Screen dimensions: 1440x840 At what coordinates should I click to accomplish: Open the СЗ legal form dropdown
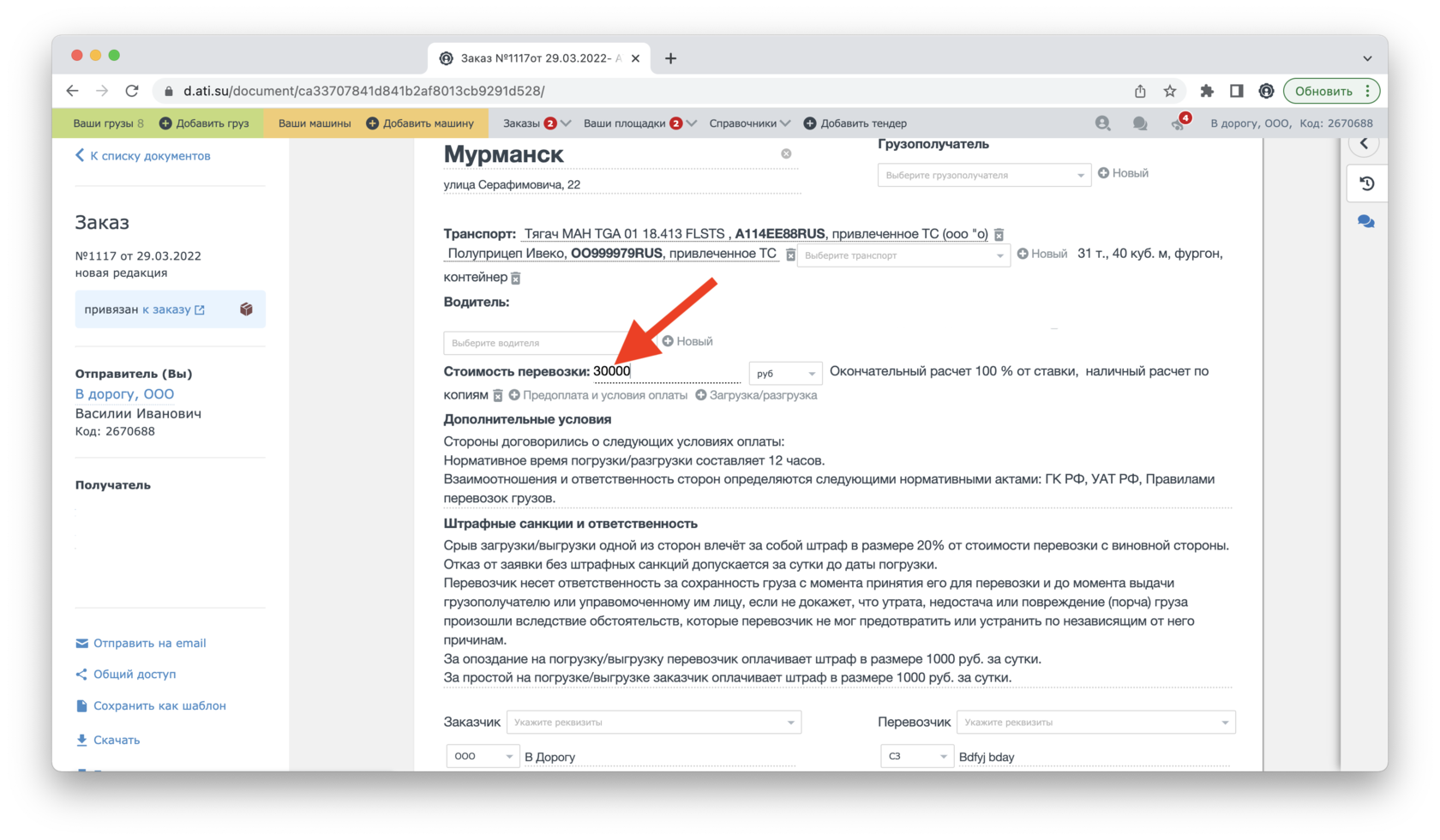pos(916,756)
